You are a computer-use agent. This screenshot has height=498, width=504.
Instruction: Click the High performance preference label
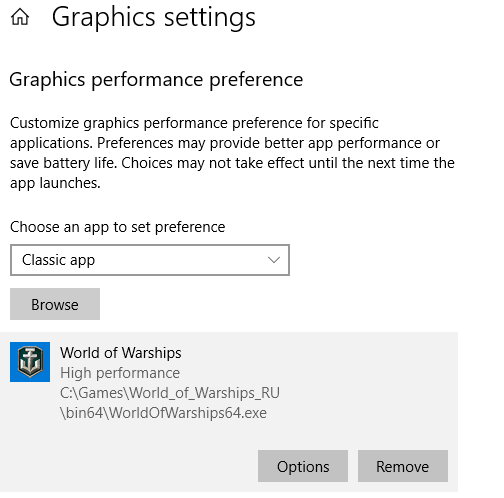120,373
